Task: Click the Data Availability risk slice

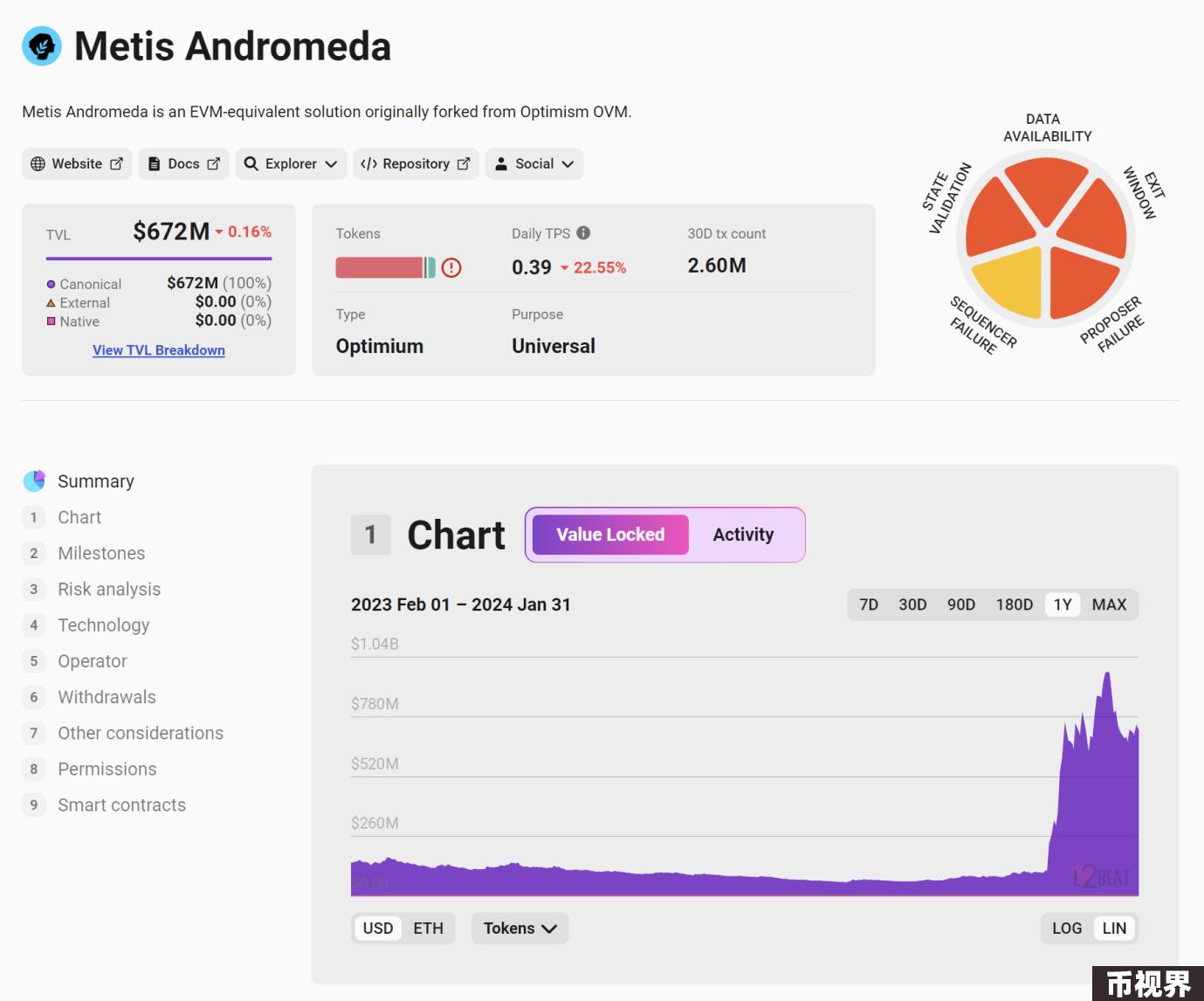Action: coord(1046,190)
